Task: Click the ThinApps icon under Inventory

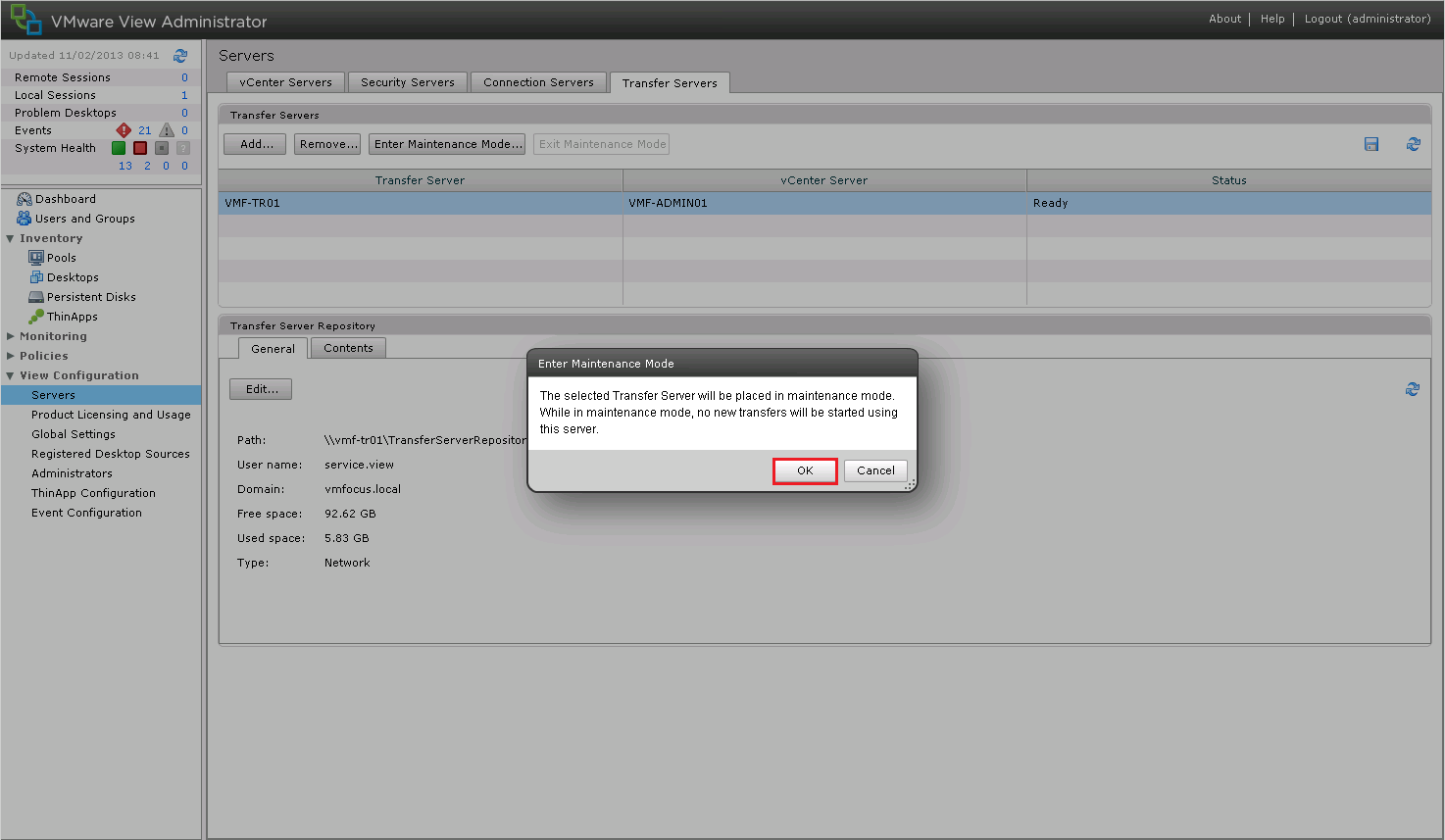Action: click(x=36, y=317)
